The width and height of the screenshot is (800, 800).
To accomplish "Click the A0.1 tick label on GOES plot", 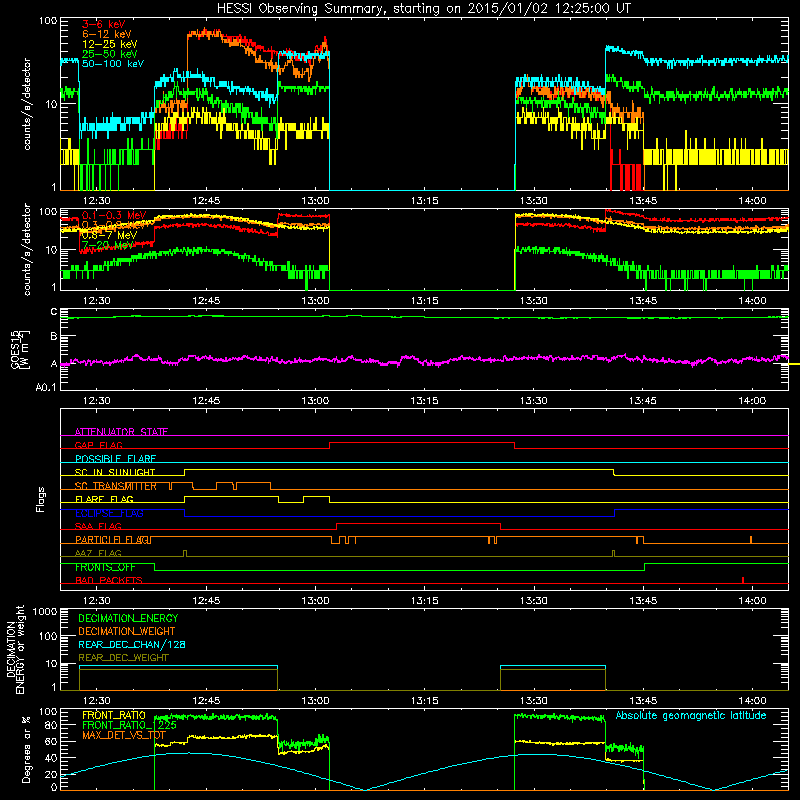I will click(x=46, y=387).
